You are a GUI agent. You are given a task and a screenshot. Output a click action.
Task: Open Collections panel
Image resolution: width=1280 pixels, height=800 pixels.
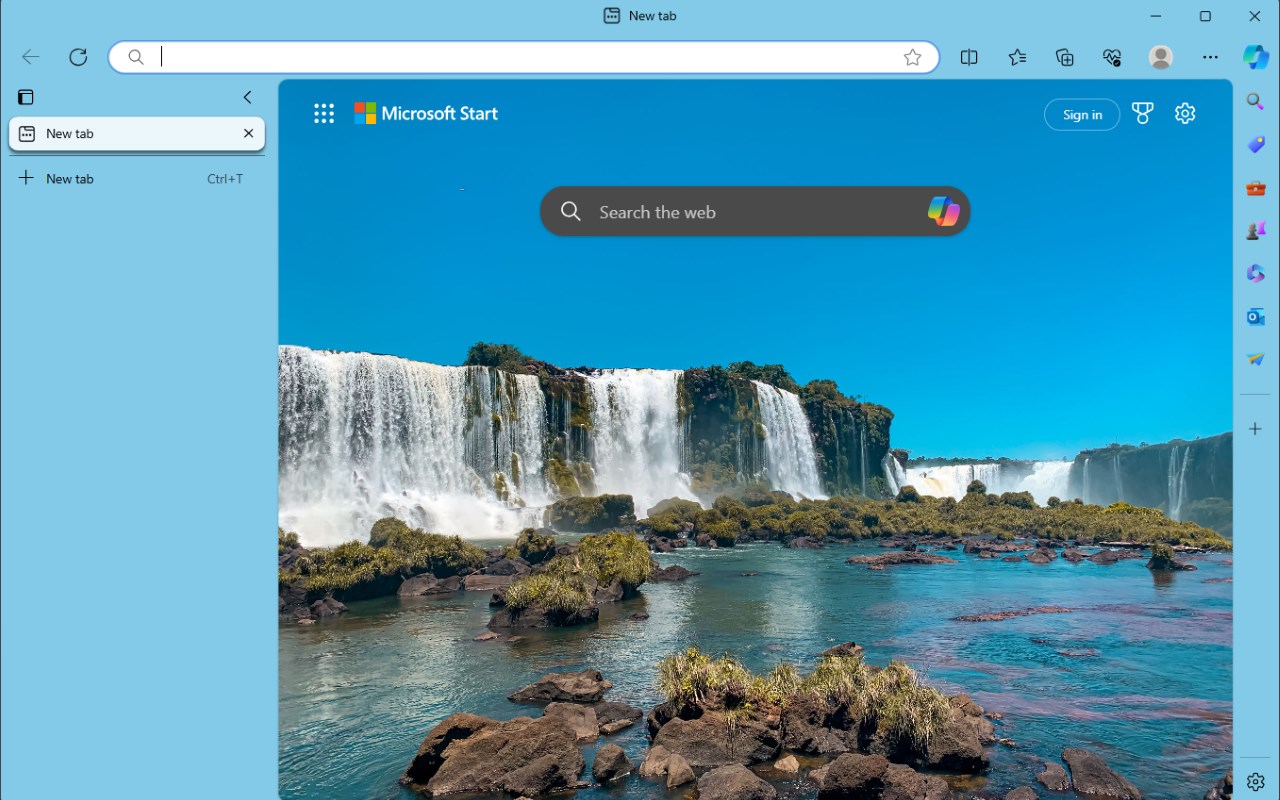[1065, 57]
